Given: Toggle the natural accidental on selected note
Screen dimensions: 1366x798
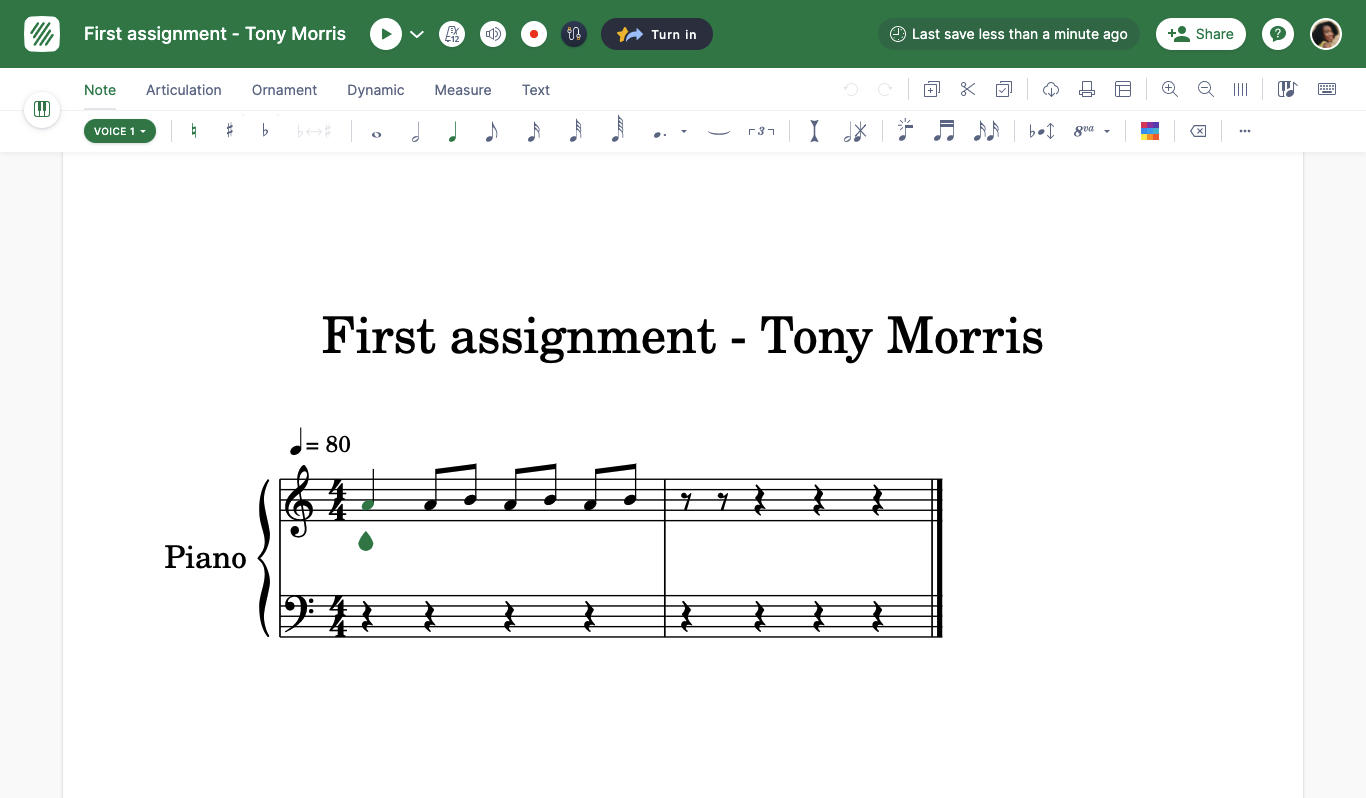Looking at the screenshot, I should [x=194, y=131].
